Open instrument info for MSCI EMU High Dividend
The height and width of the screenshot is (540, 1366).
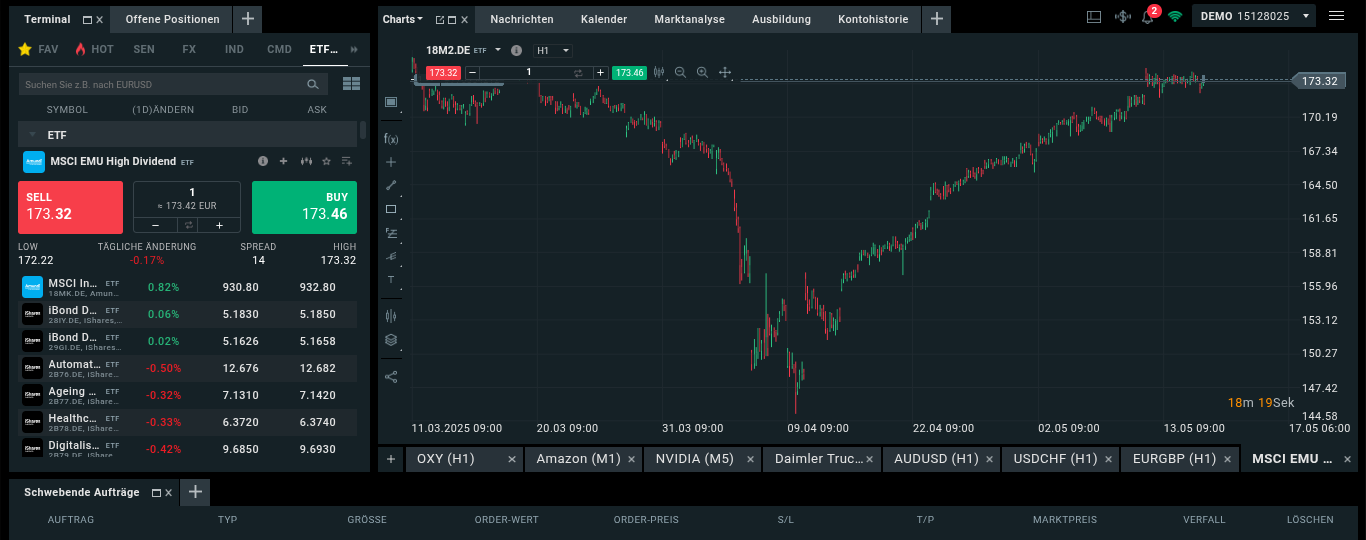[x=263, y=161]
